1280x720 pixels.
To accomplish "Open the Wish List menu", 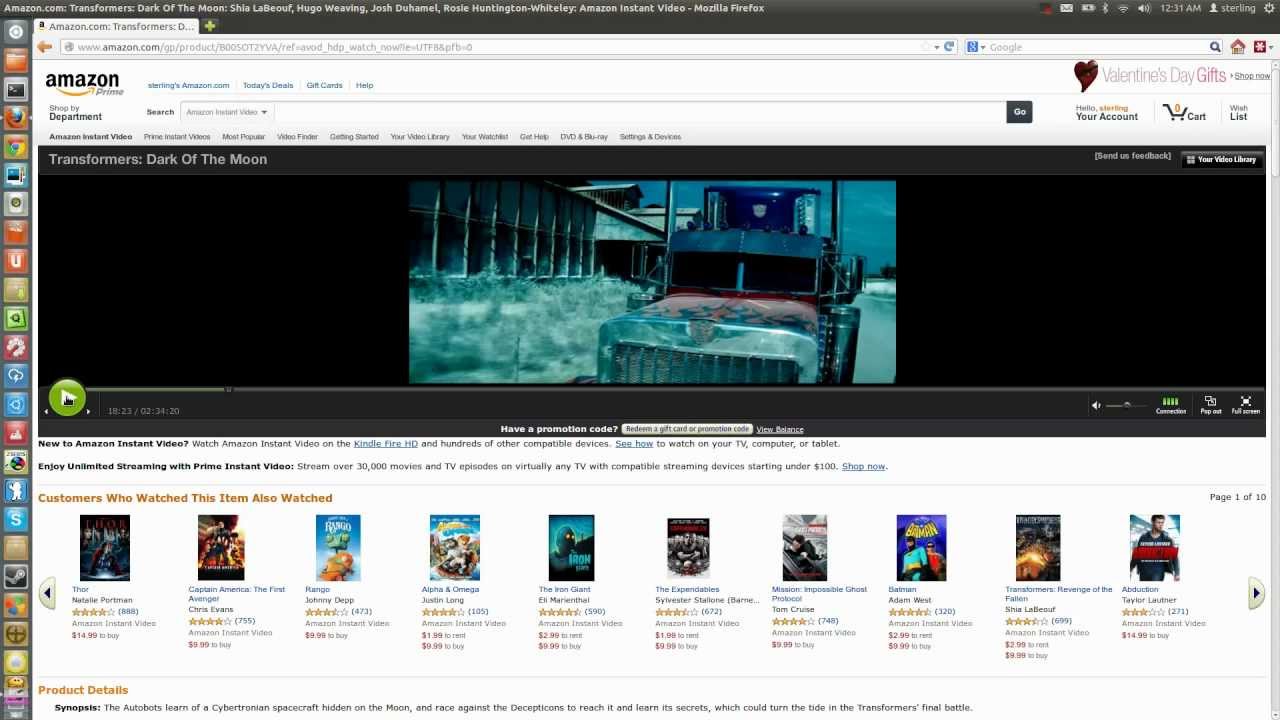I will [1239, 112].
